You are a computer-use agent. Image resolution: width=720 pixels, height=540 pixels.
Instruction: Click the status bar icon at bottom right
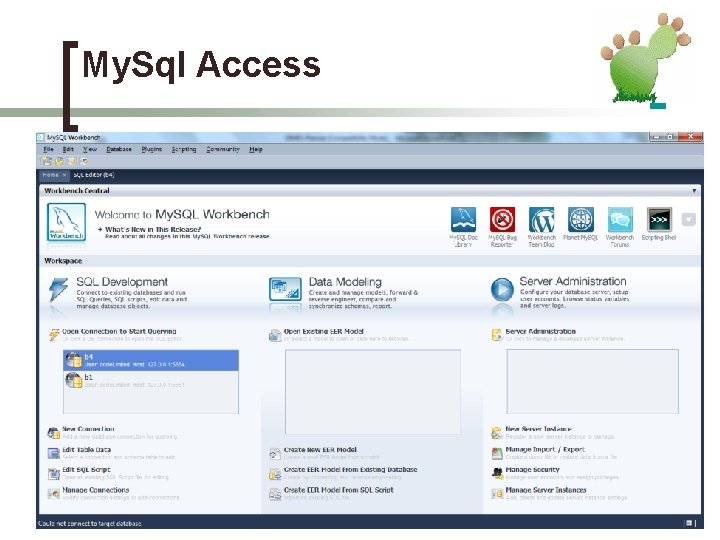pos(689,523)
